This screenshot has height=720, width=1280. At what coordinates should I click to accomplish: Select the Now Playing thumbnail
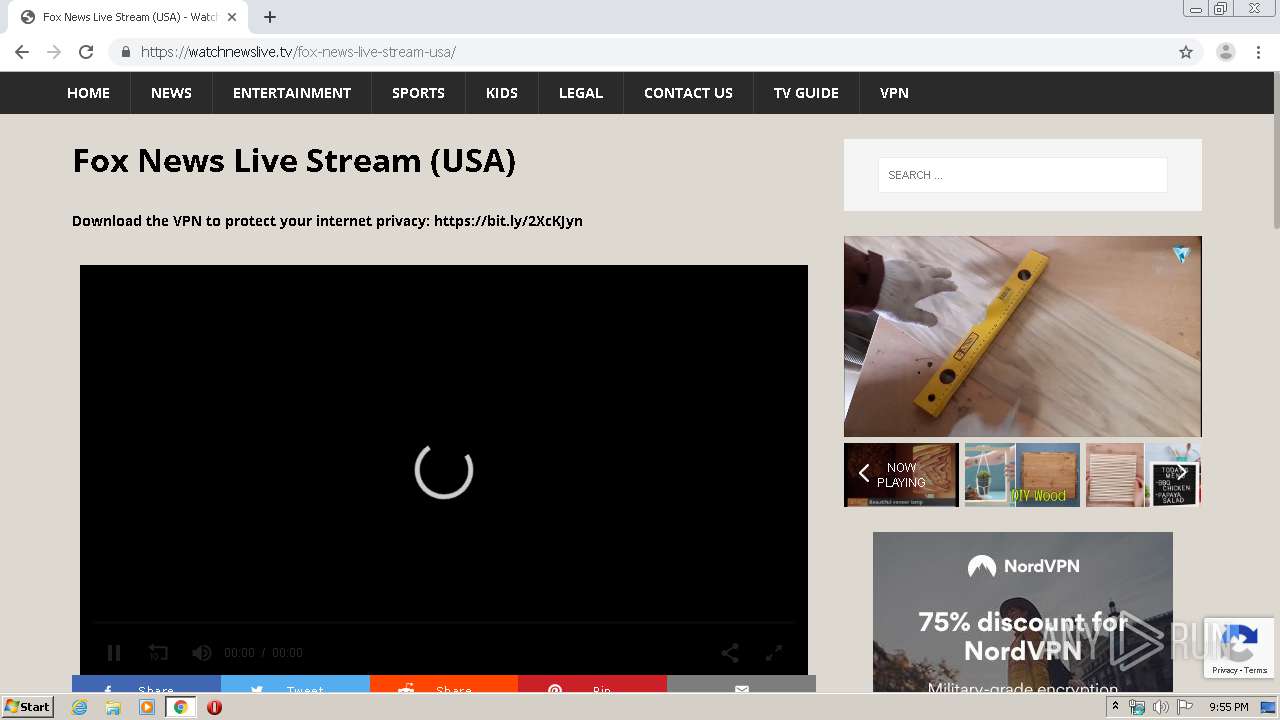coord(901,475)
